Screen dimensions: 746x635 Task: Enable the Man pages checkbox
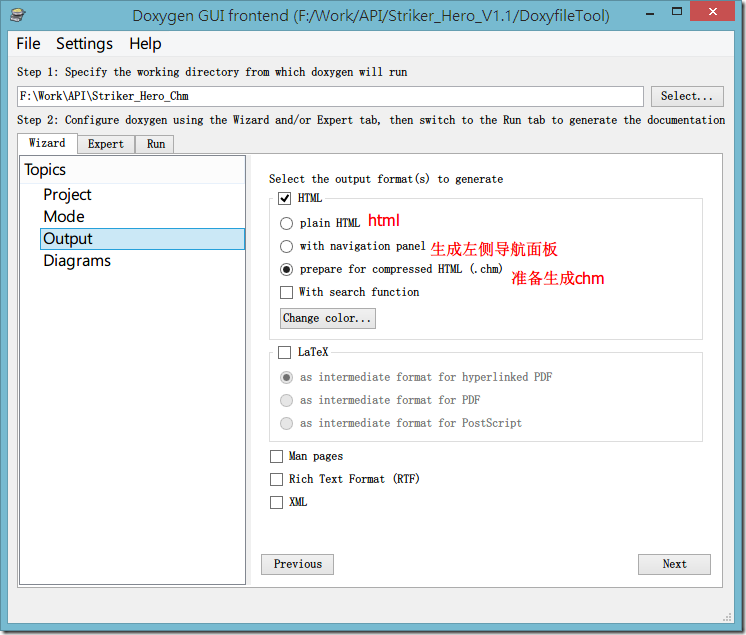tap(276, 457)
